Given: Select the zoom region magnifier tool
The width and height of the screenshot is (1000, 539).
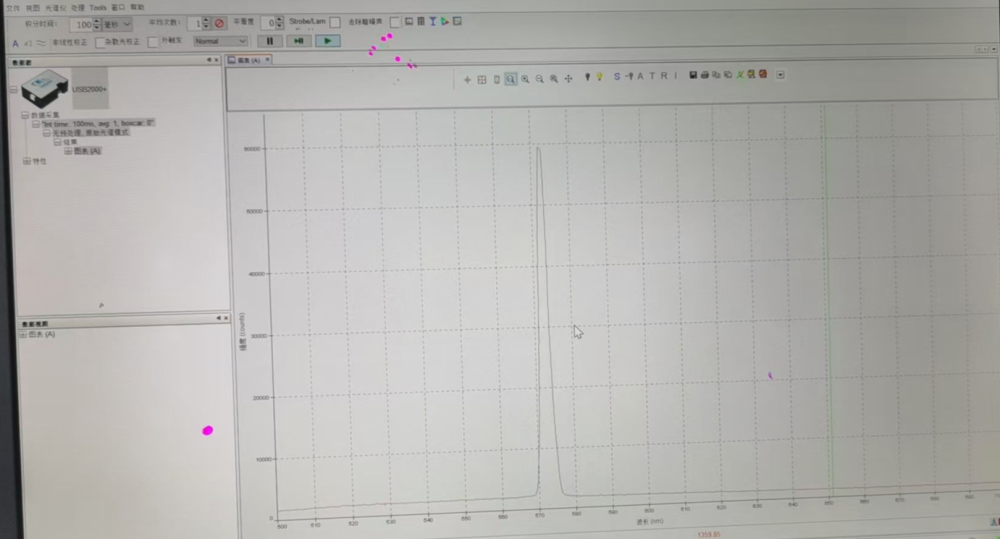Looking at the screenshot, I should [x=511, y=79].
